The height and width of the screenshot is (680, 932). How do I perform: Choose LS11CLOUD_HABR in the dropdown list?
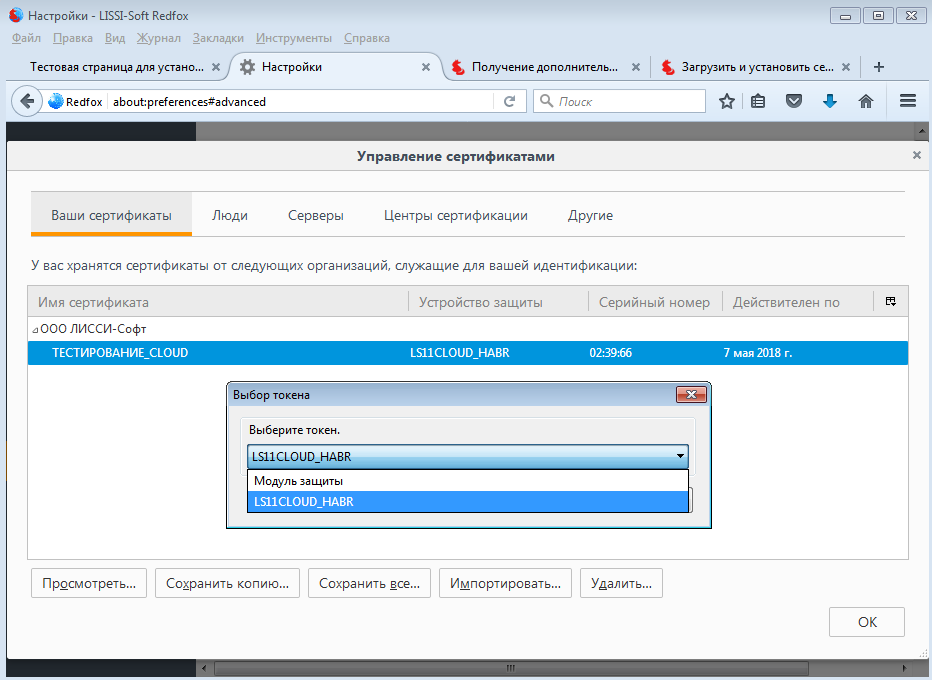[x=468, y=502]
